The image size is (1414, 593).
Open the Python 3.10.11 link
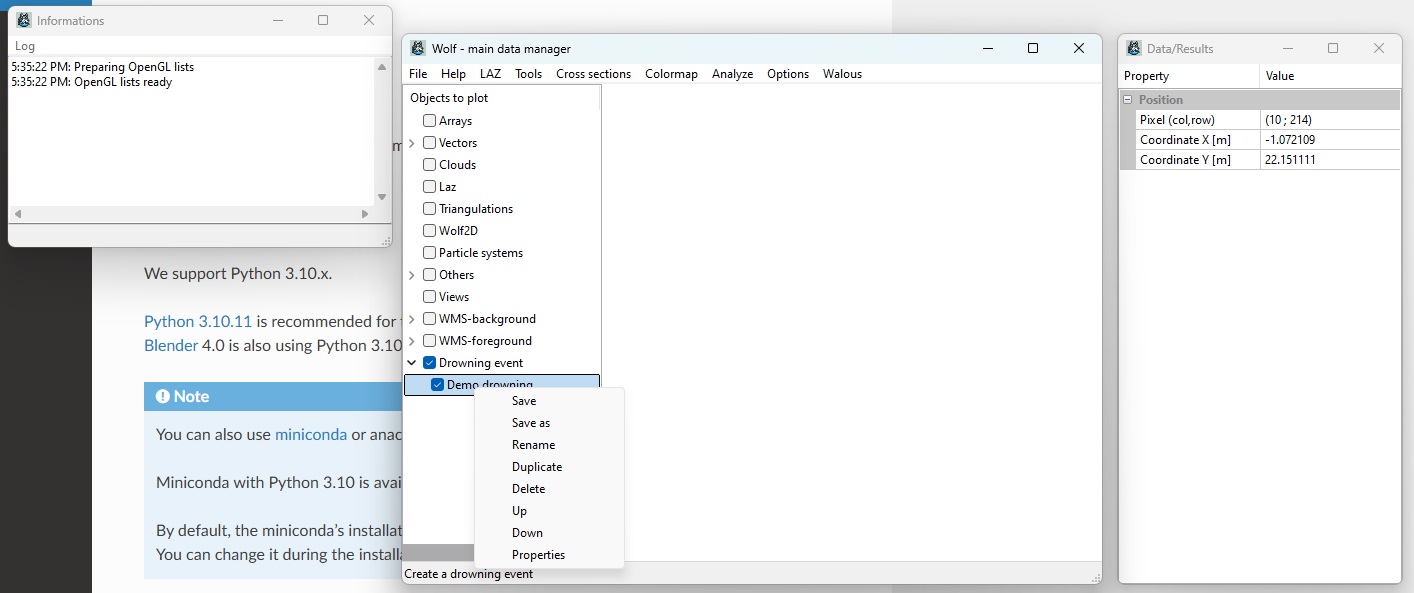coord(198,321)
